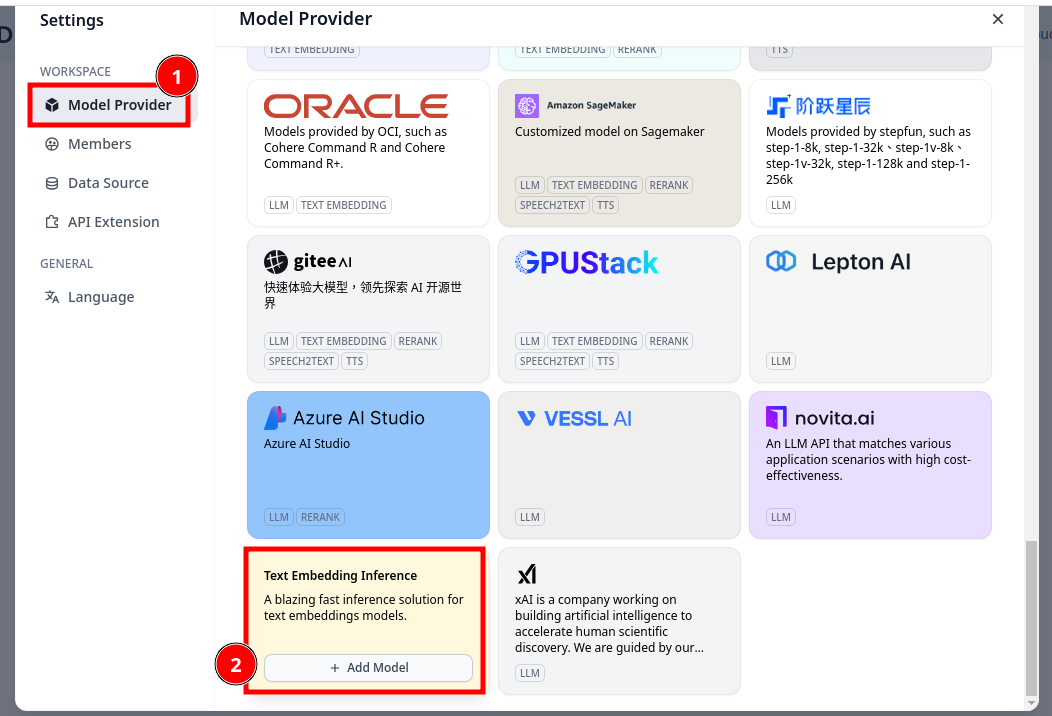Click TTS tag on Amazon SageMaker card
This screenshot has height=716, width=1052.
(x=605, y=205)
